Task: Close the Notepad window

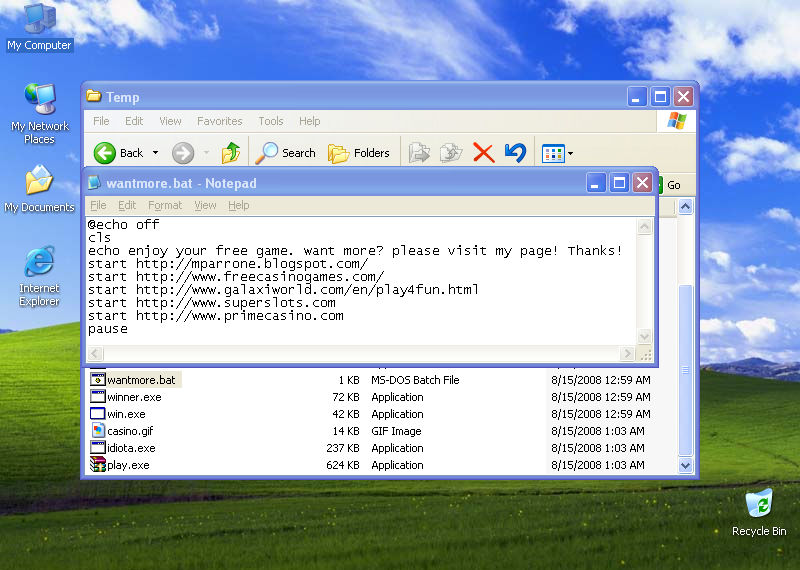Action: (643, 183)
